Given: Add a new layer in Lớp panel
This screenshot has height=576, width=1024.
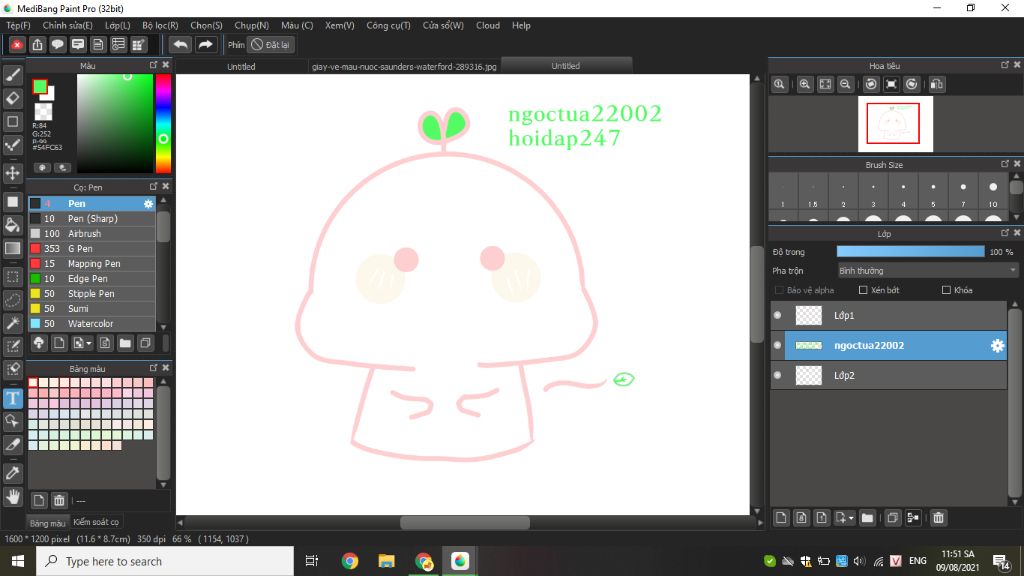Looking at the screenshot, I should tap(781, 518).
